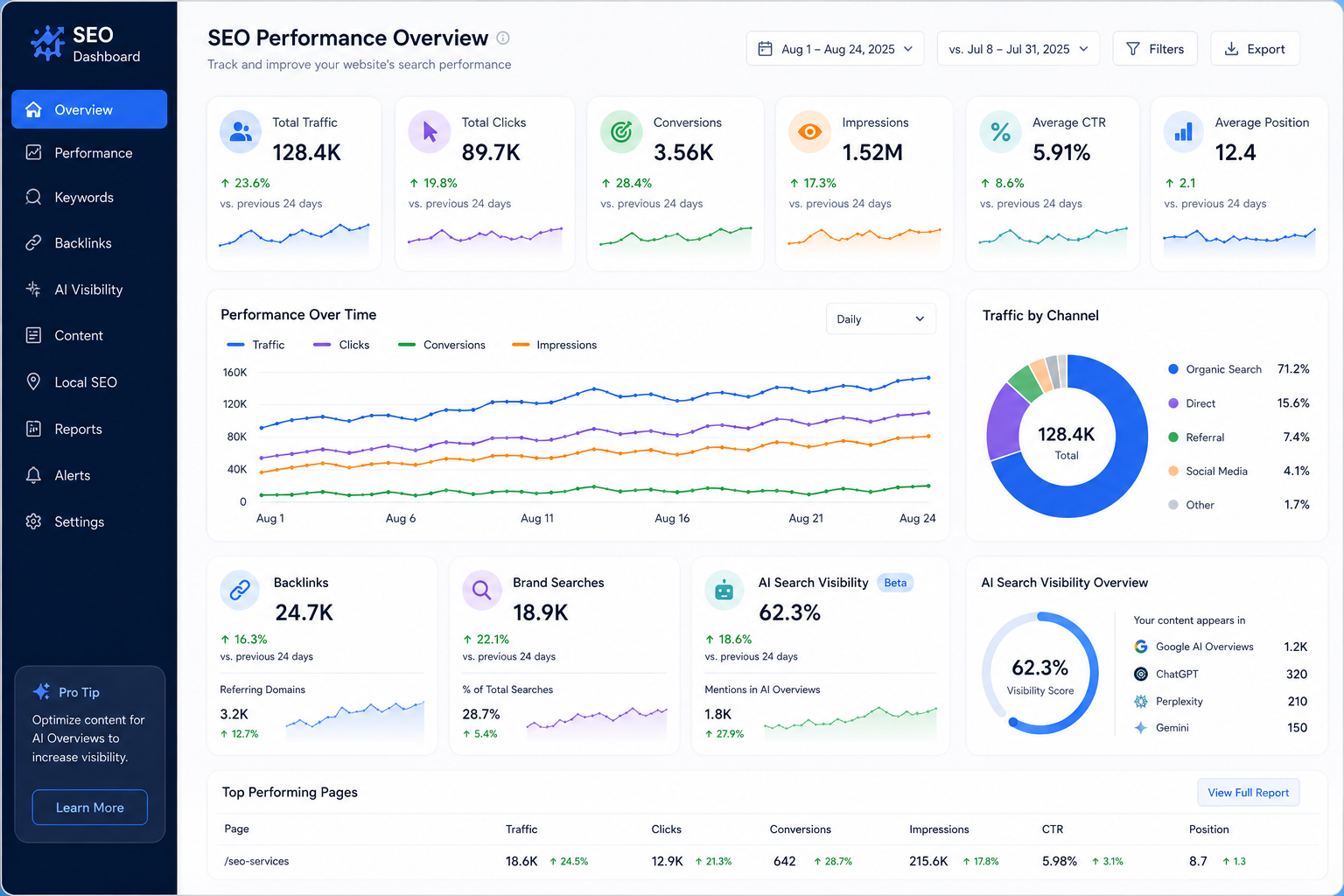This screenshot has height=896, width=1344.
Task: Click the Backlinks card link icon
Action: pos(240,591)
